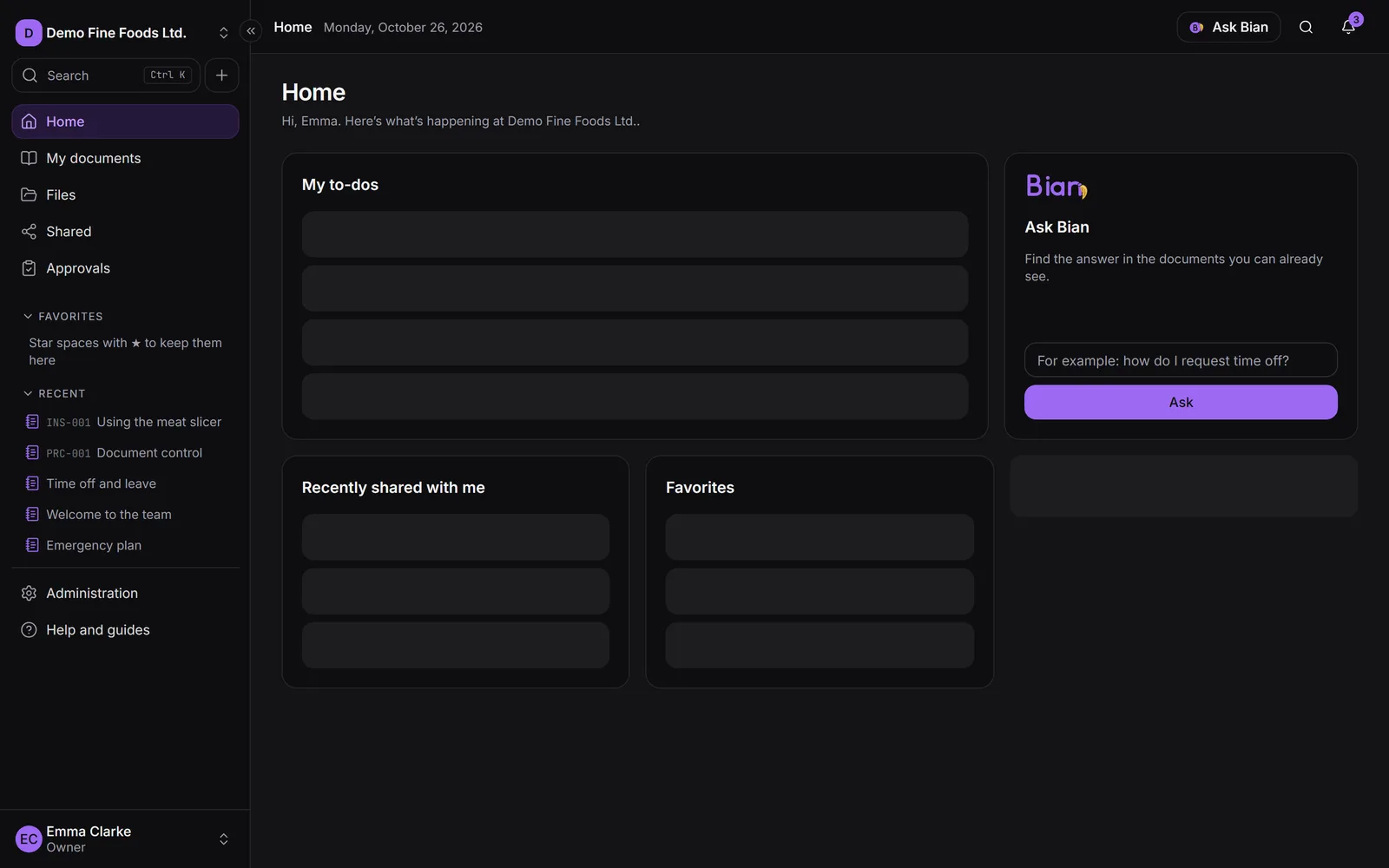Open Administration
The height and width of the screenshot is (868, 1389).
pyautogui.click(x=125, y=593)
